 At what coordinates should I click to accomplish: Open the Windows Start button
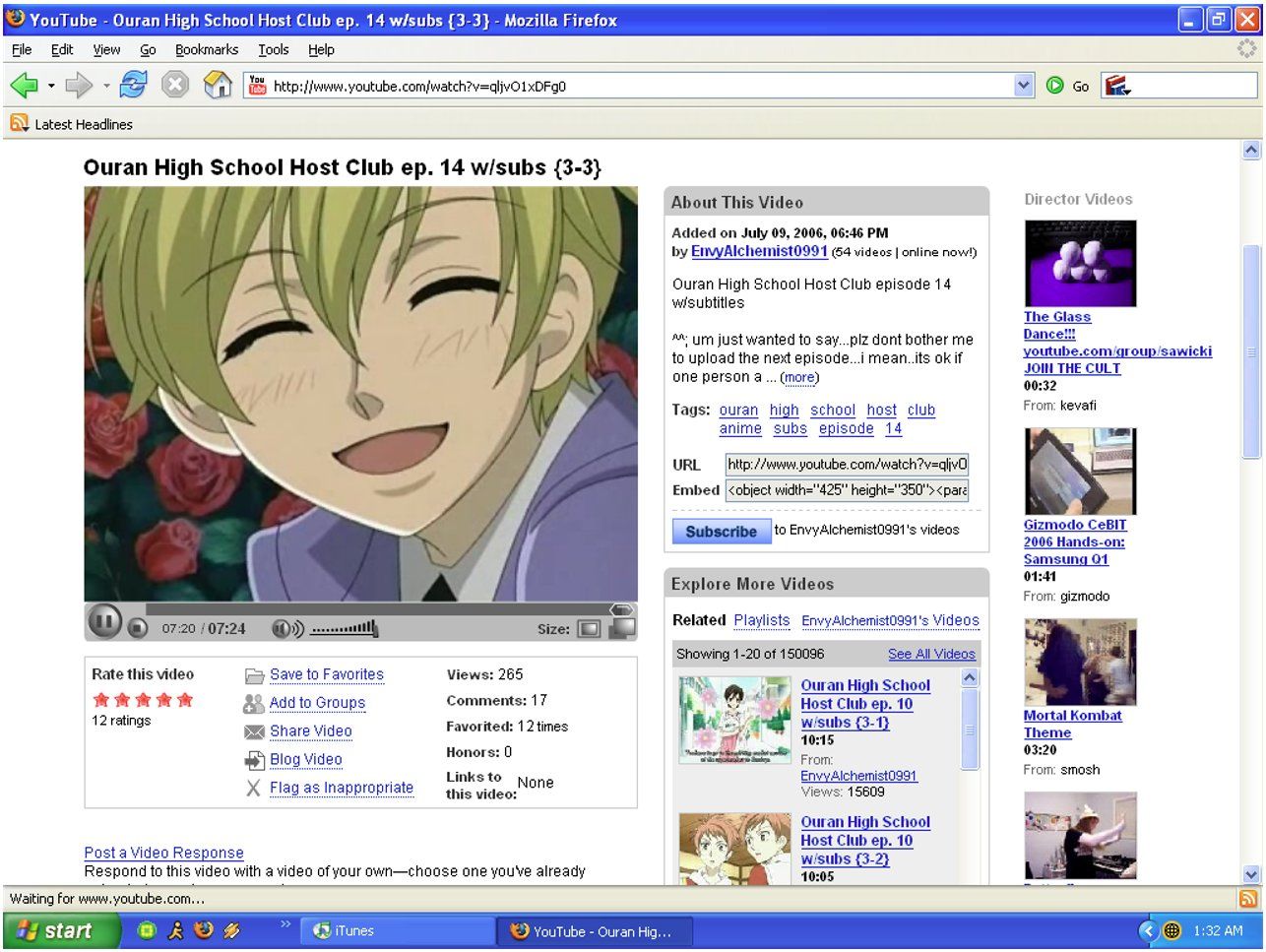(61, 930)
